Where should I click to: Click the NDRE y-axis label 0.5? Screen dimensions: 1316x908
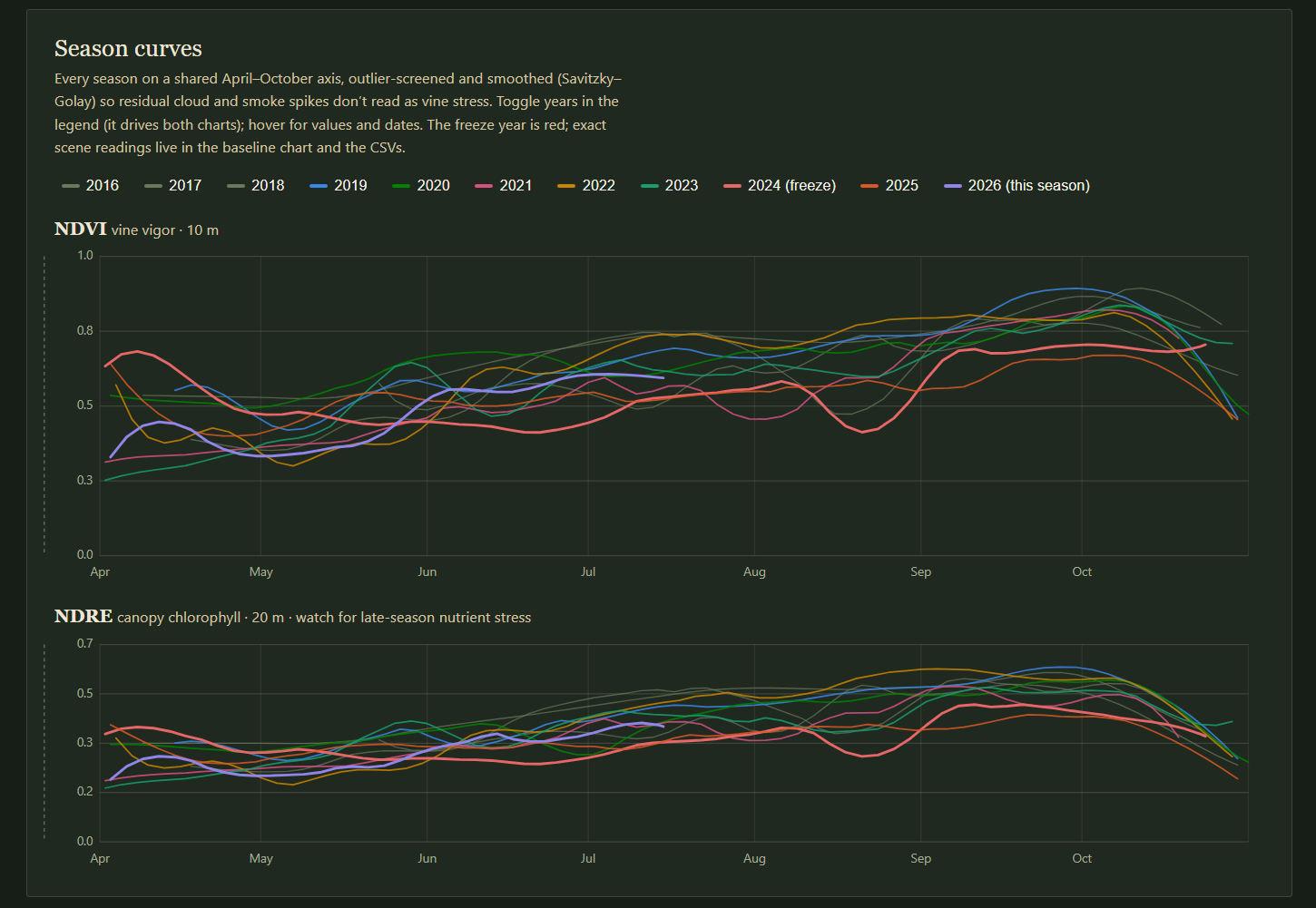[x=85, y=694]
